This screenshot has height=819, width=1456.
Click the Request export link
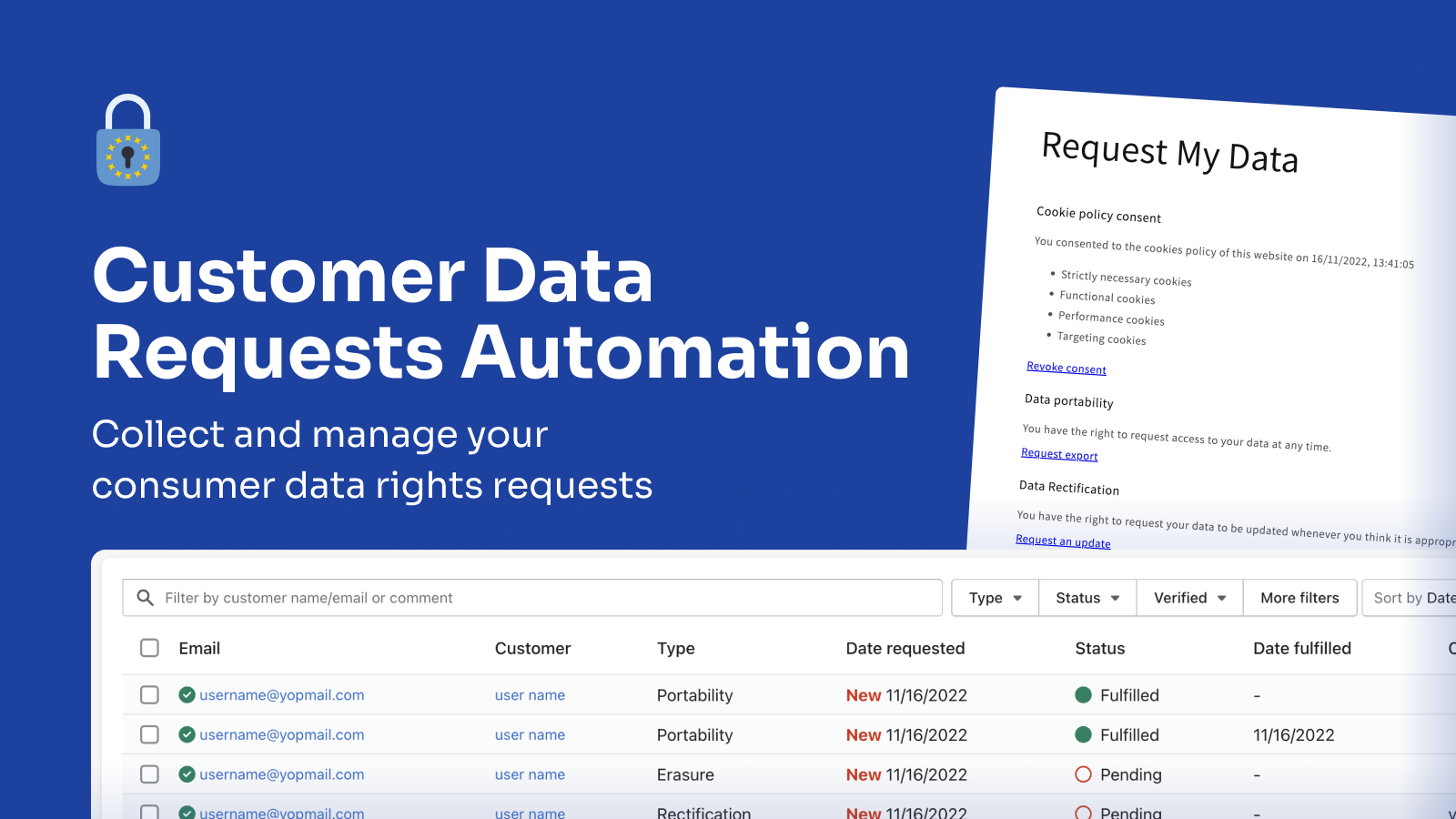click(1058, 453)
